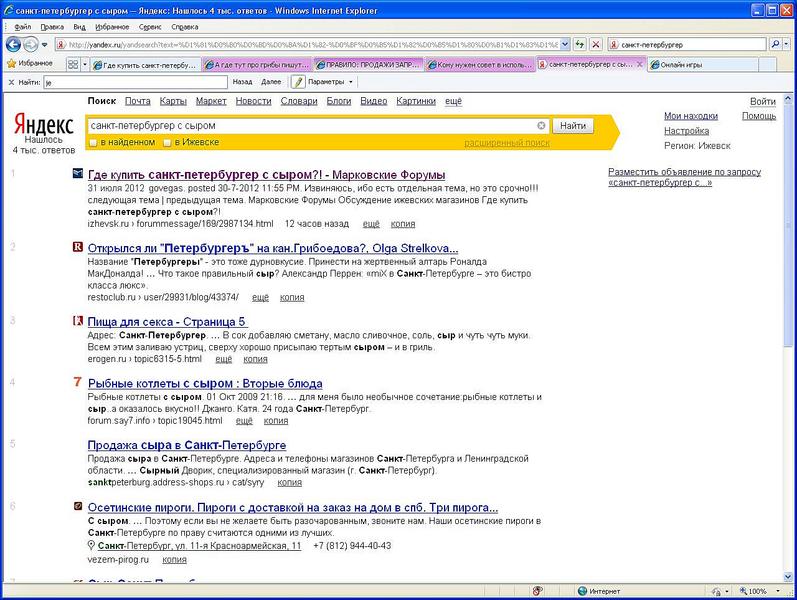Click the Найти find-on-page text field
Viewport: 797px width, 600px height.
tap(135, 82)
